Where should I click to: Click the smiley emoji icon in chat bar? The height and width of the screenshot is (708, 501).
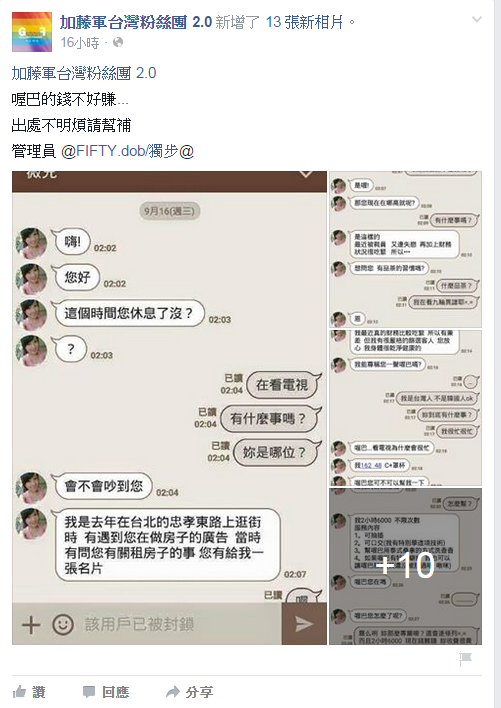(63, 624)
